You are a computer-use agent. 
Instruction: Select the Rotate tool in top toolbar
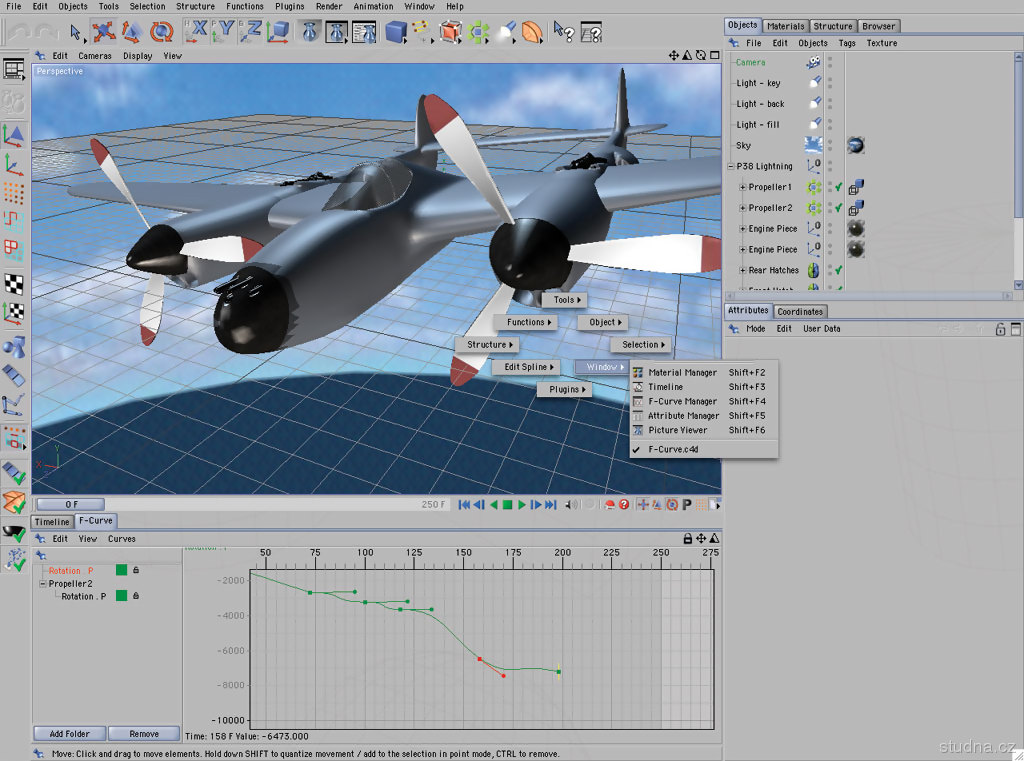(x=161, y=32)
